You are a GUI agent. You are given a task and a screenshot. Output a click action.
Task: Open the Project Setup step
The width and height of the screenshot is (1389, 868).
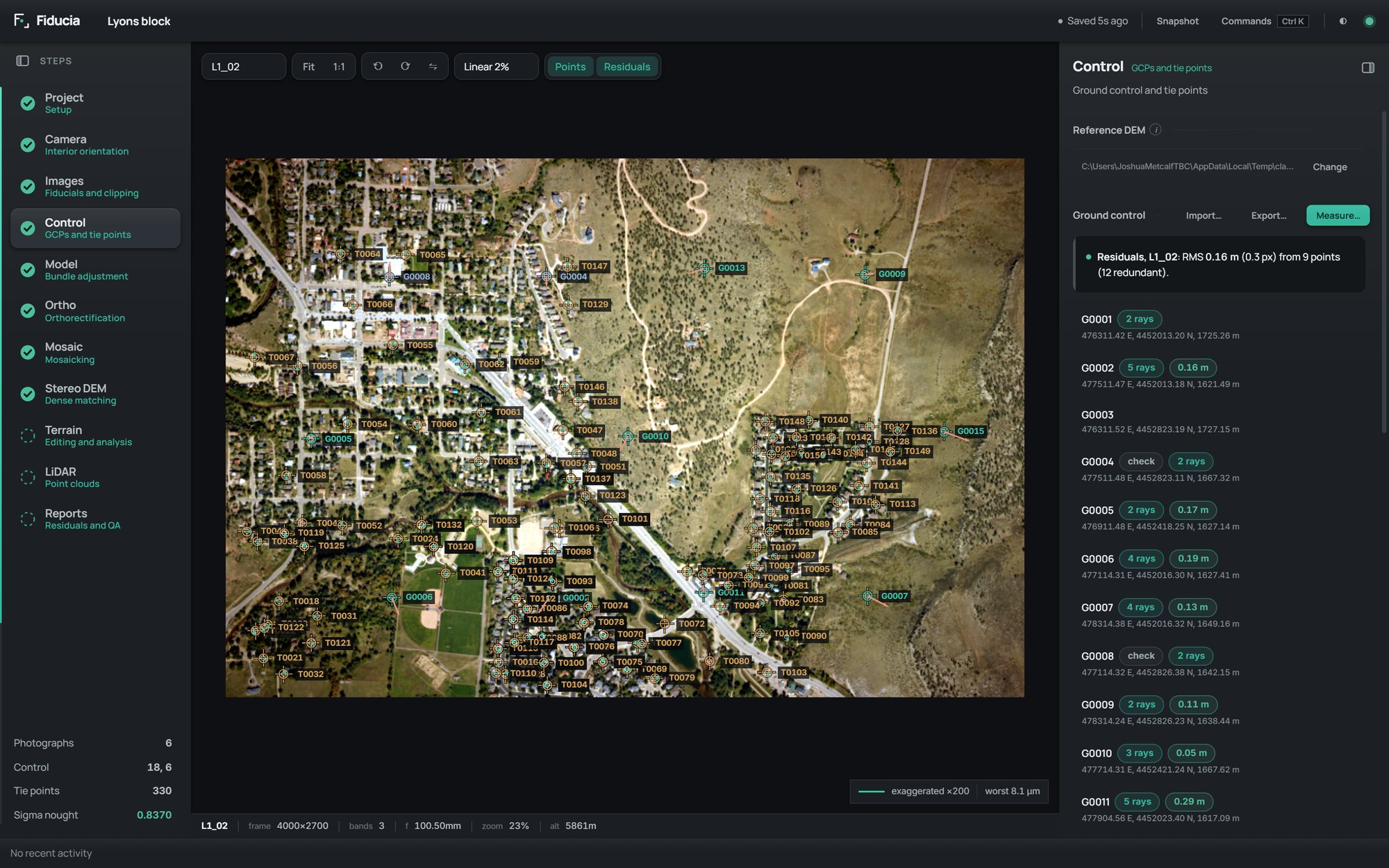(96, 103)
